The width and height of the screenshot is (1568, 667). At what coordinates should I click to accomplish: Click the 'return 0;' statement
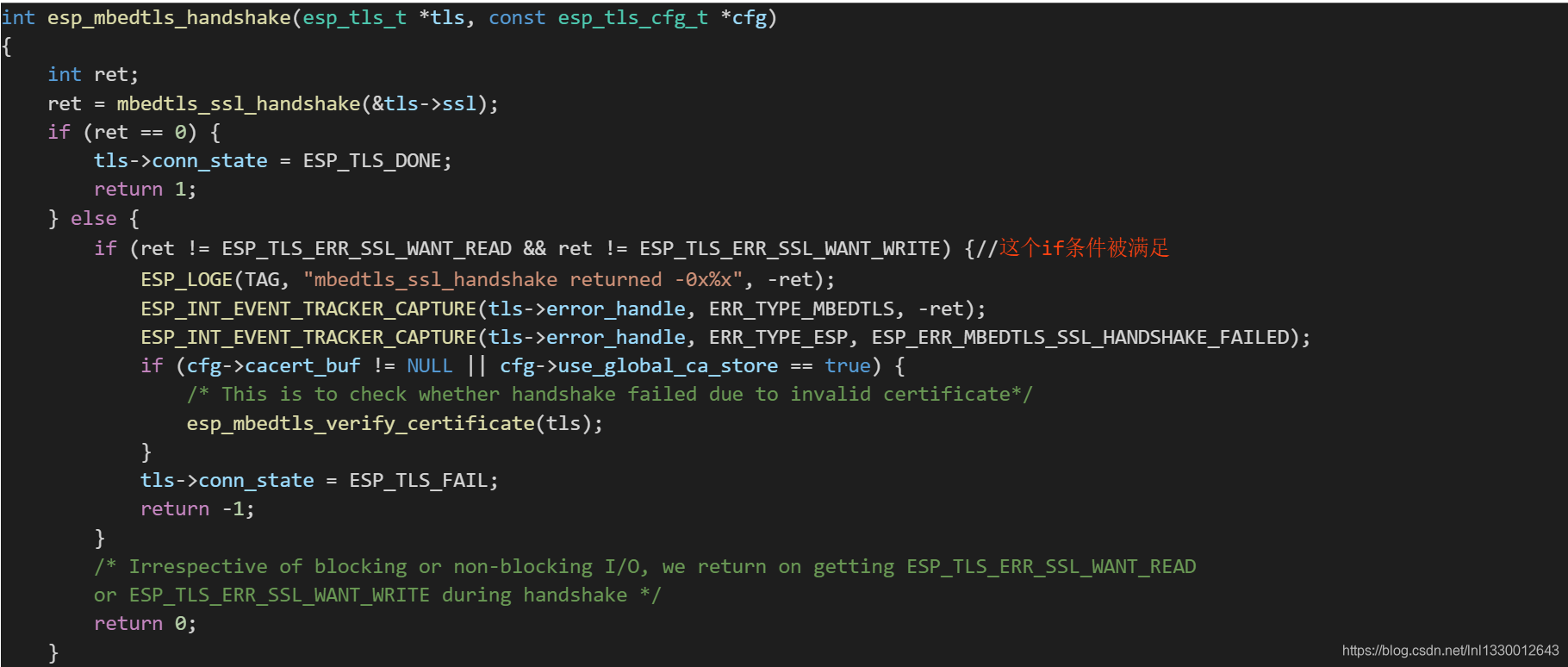(145, 624)
